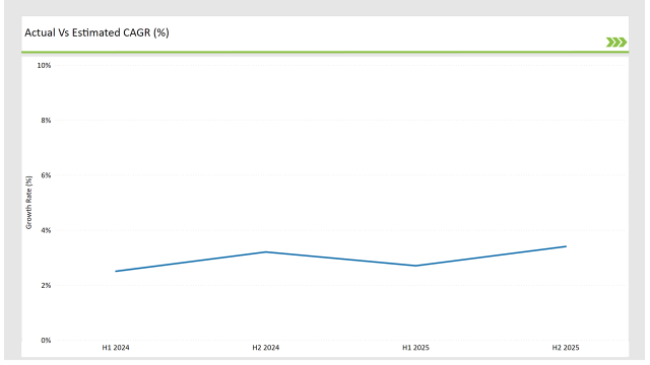Click the 6% y-axis tick label

point(46,175)
